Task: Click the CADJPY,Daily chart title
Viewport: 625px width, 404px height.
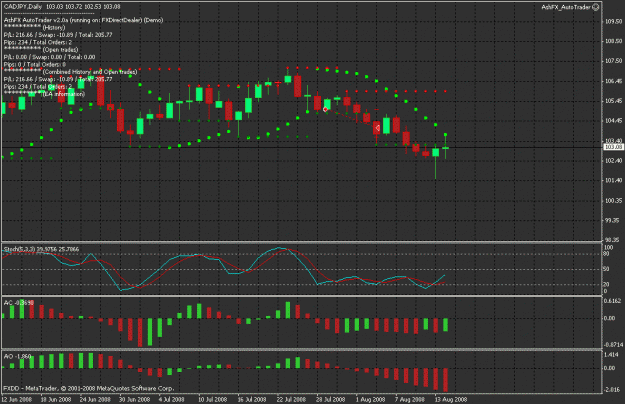Action: click(23, 7)
